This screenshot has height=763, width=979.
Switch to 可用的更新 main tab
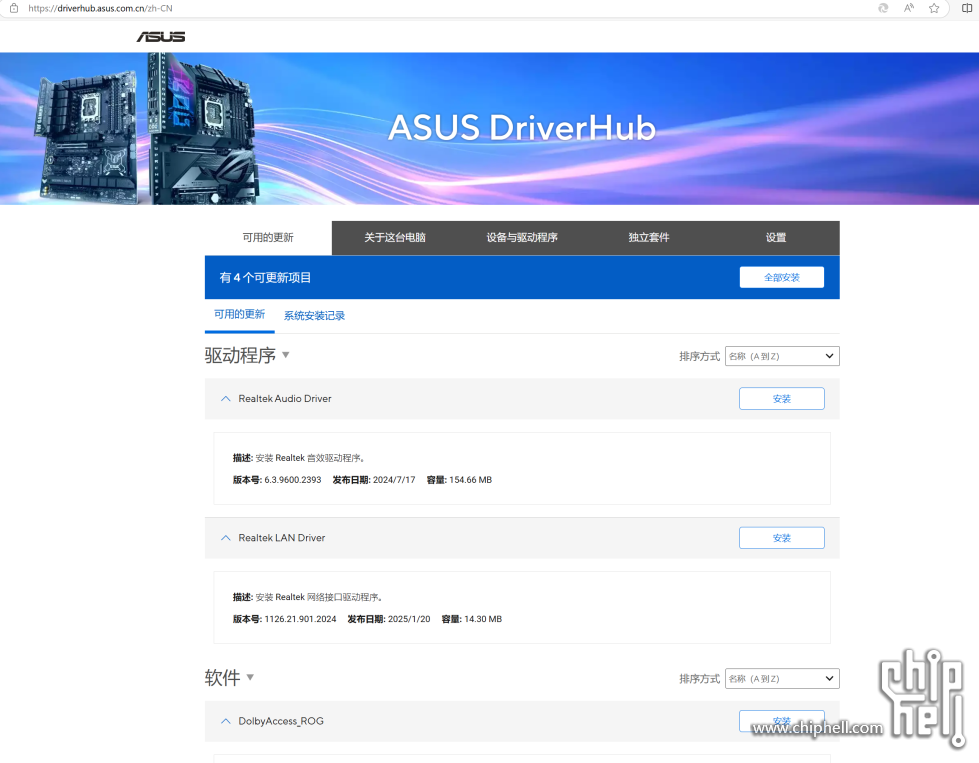(268, 238)
